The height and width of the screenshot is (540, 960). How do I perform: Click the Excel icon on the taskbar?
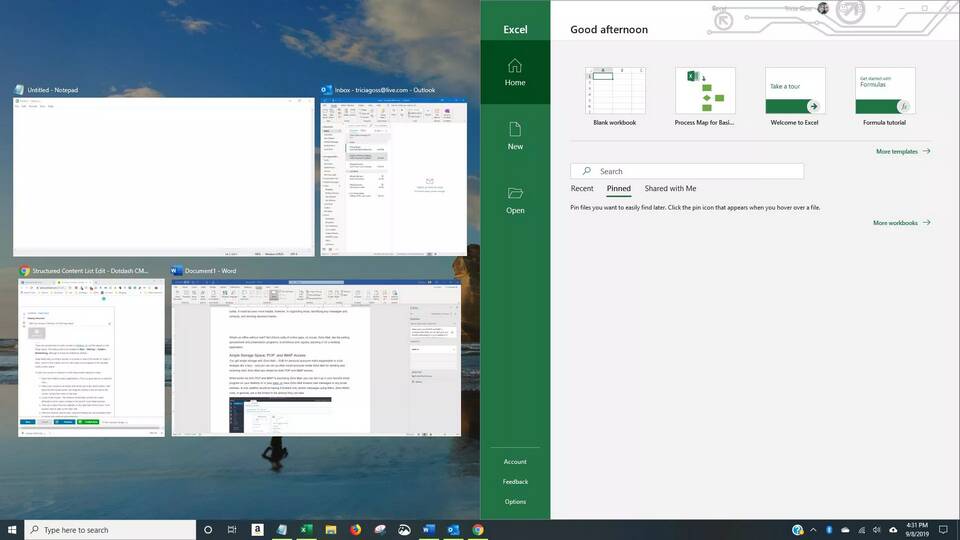(x=306, y=530)
